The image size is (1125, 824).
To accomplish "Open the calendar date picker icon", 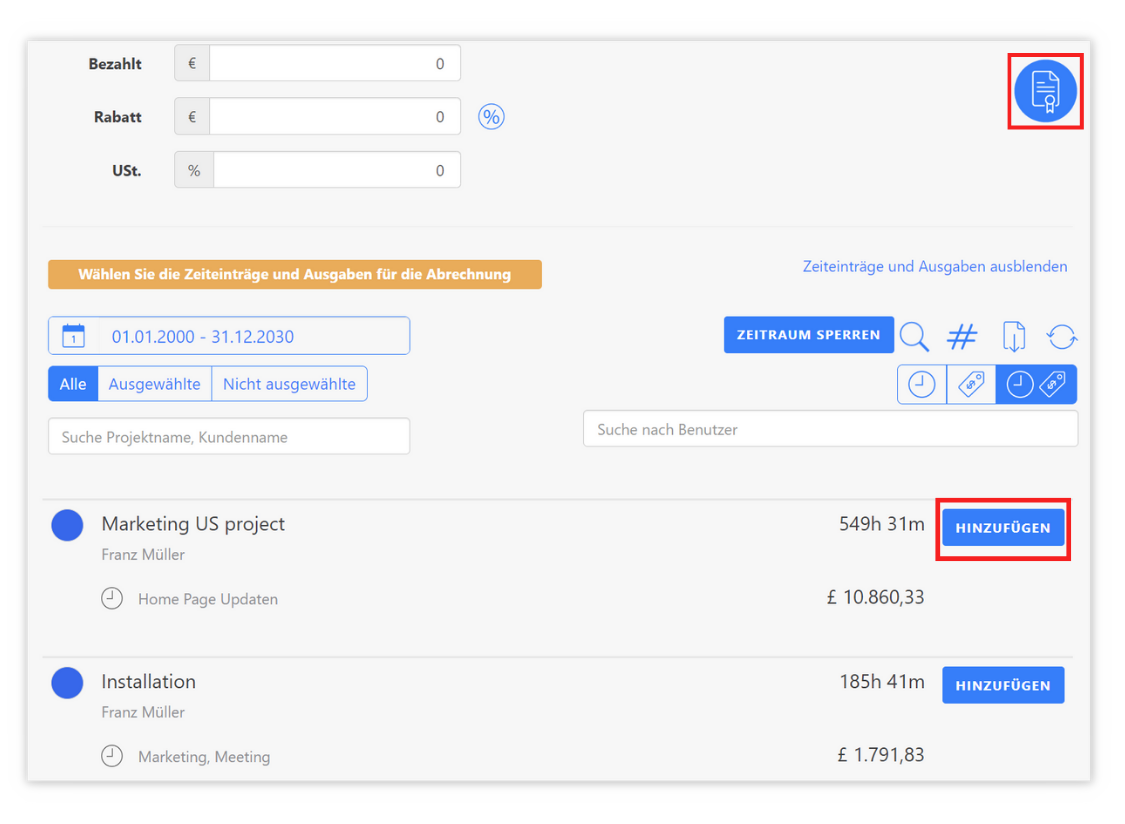I will [73, 336].
